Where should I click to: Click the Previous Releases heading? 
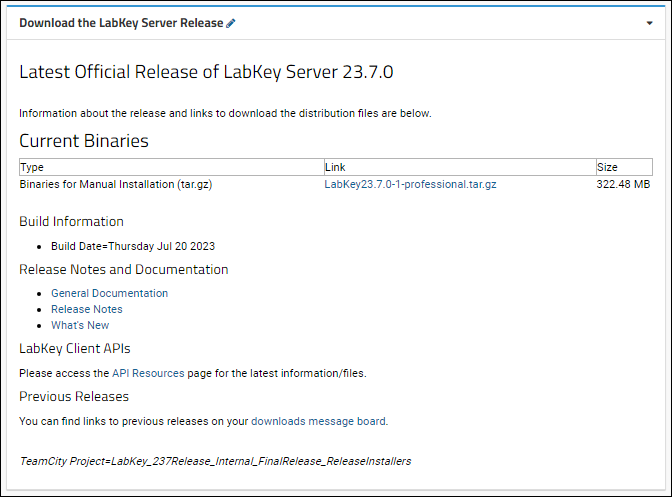point(74,397)
